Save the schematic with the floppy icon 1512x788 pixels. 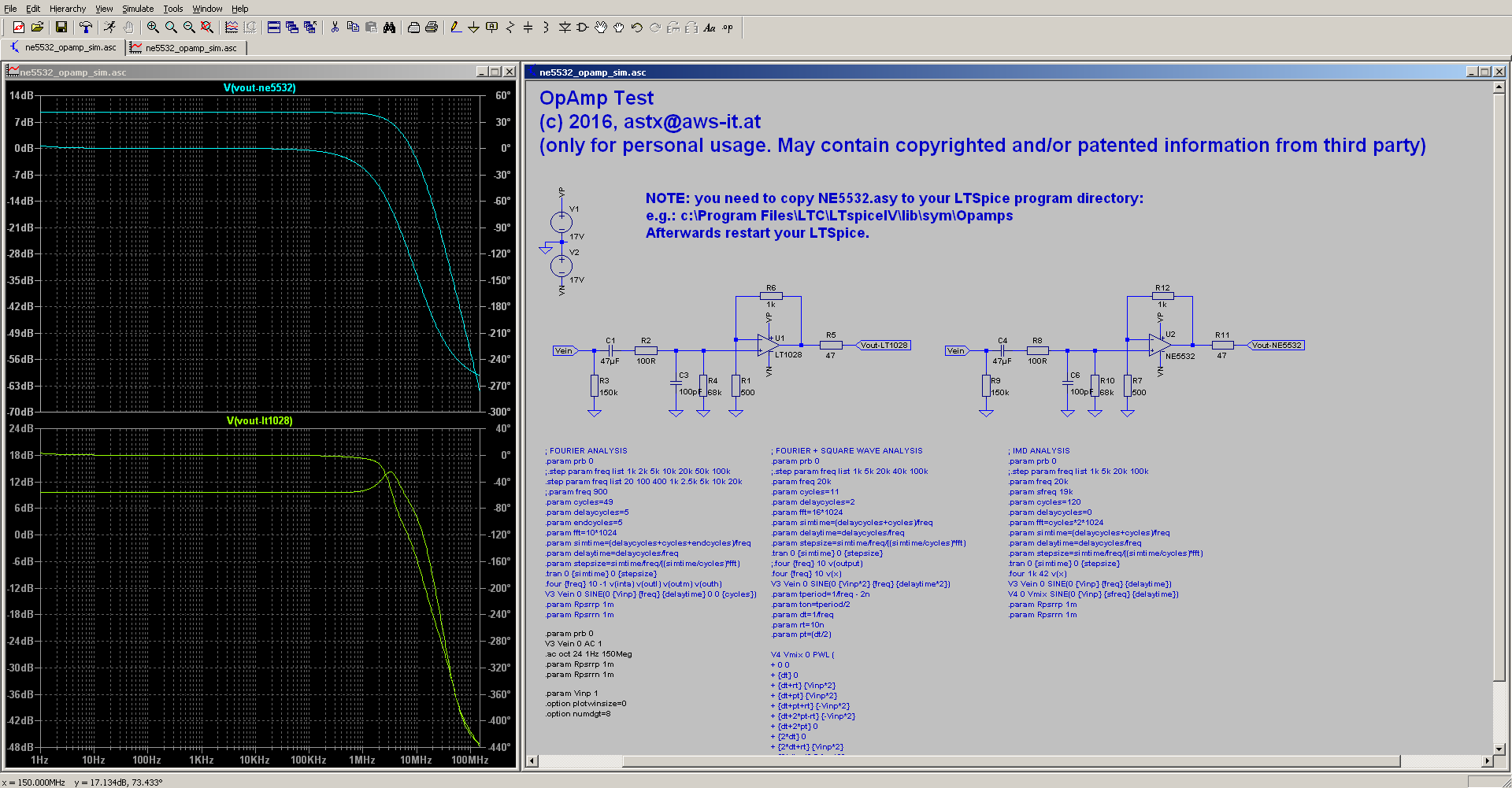61,28
